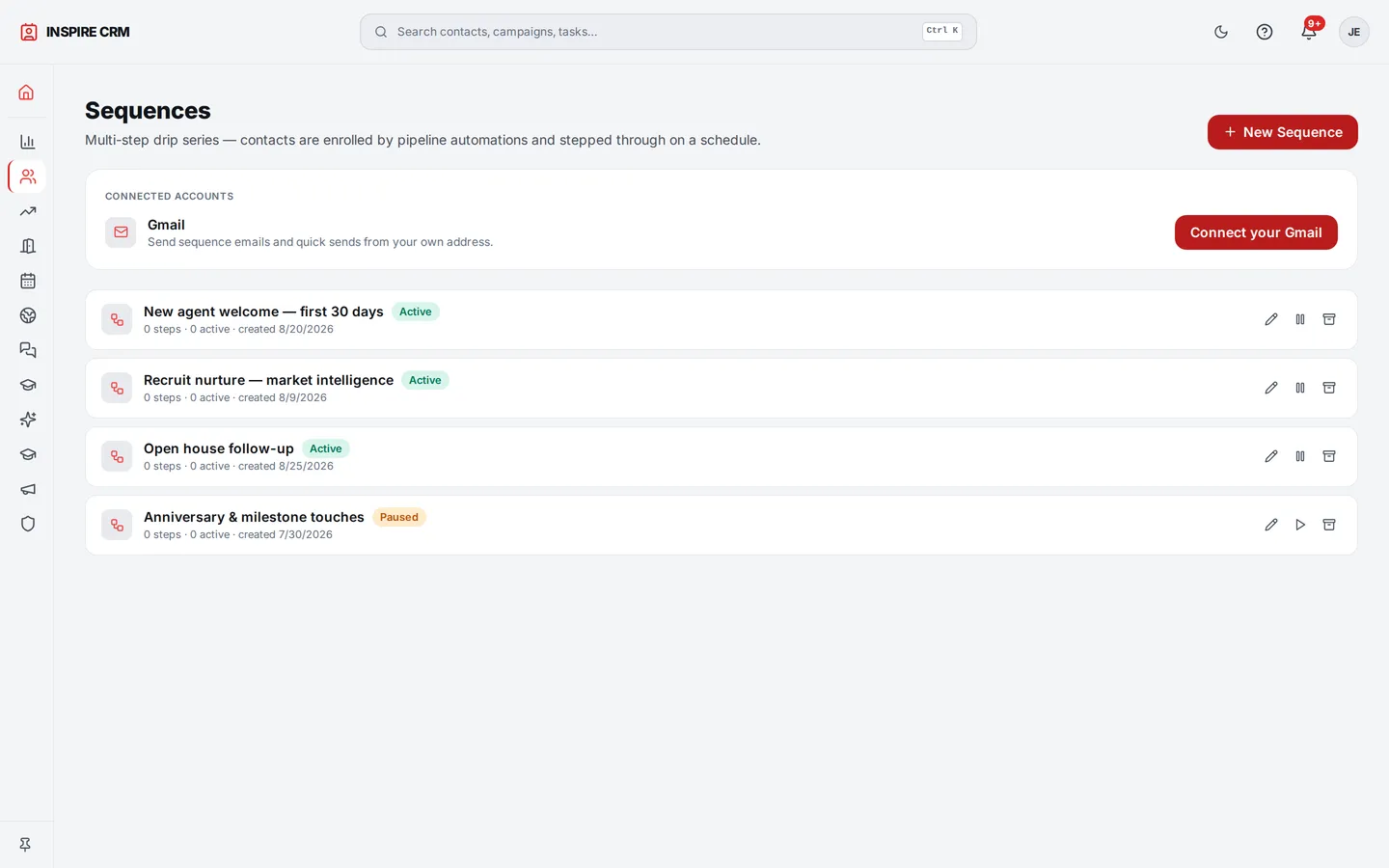Open 'Open house follow-up' sequence title
1389x868 pixels.
tap(219, 448)
